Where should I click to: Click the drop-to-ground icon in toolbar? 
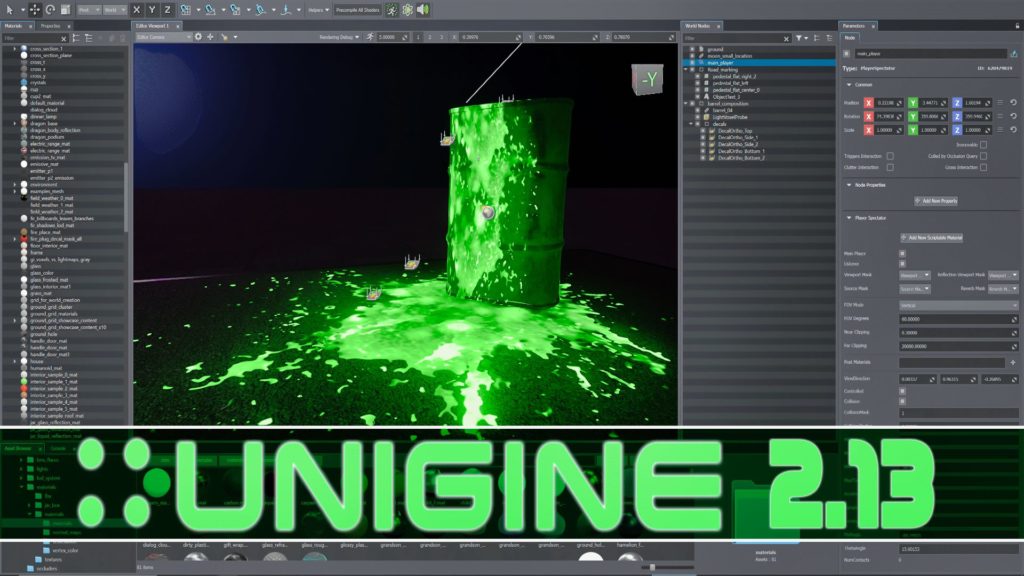click(285, 10)
